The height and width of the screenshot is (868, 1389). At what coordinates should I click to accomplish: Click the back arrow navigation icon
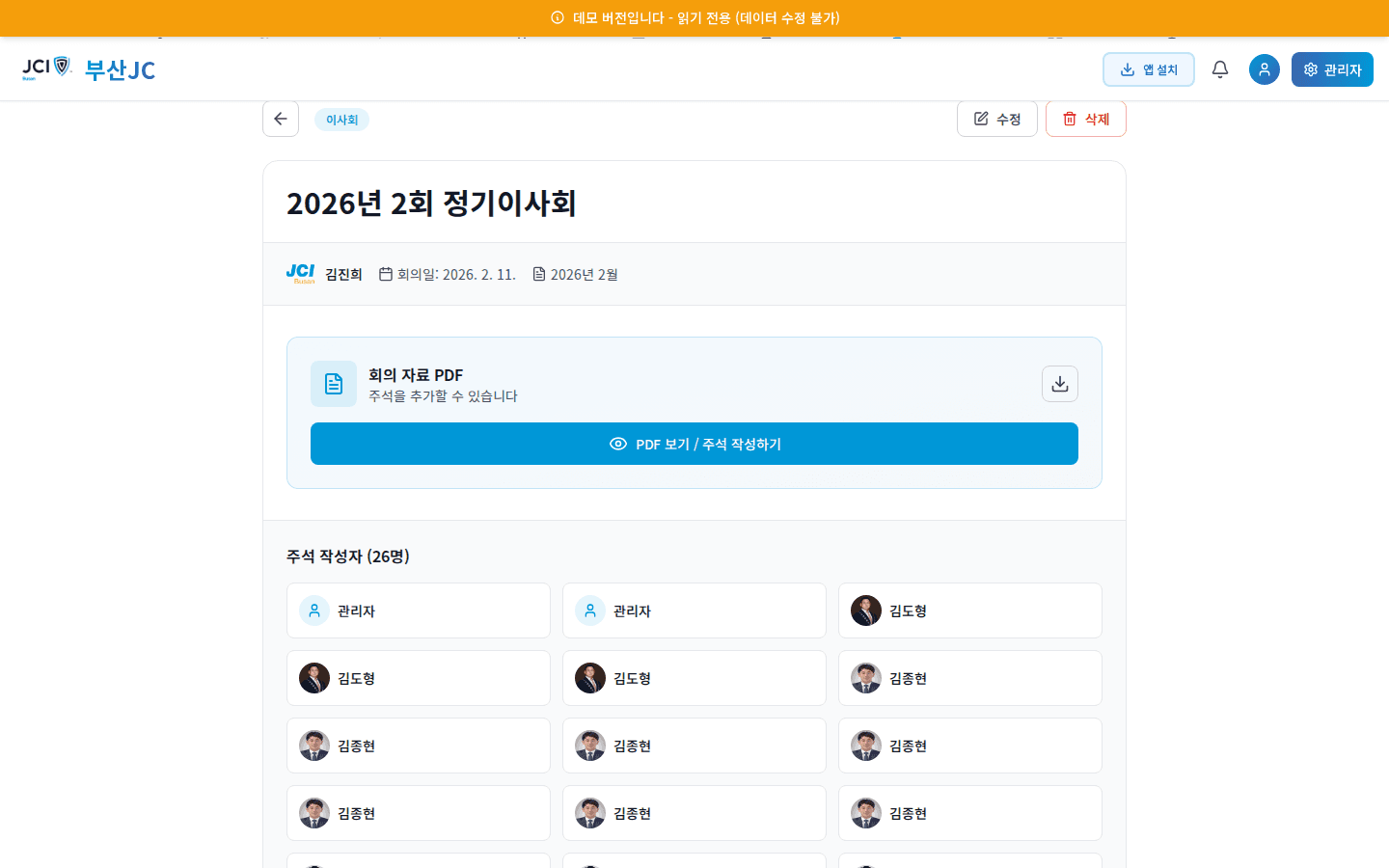280,119
